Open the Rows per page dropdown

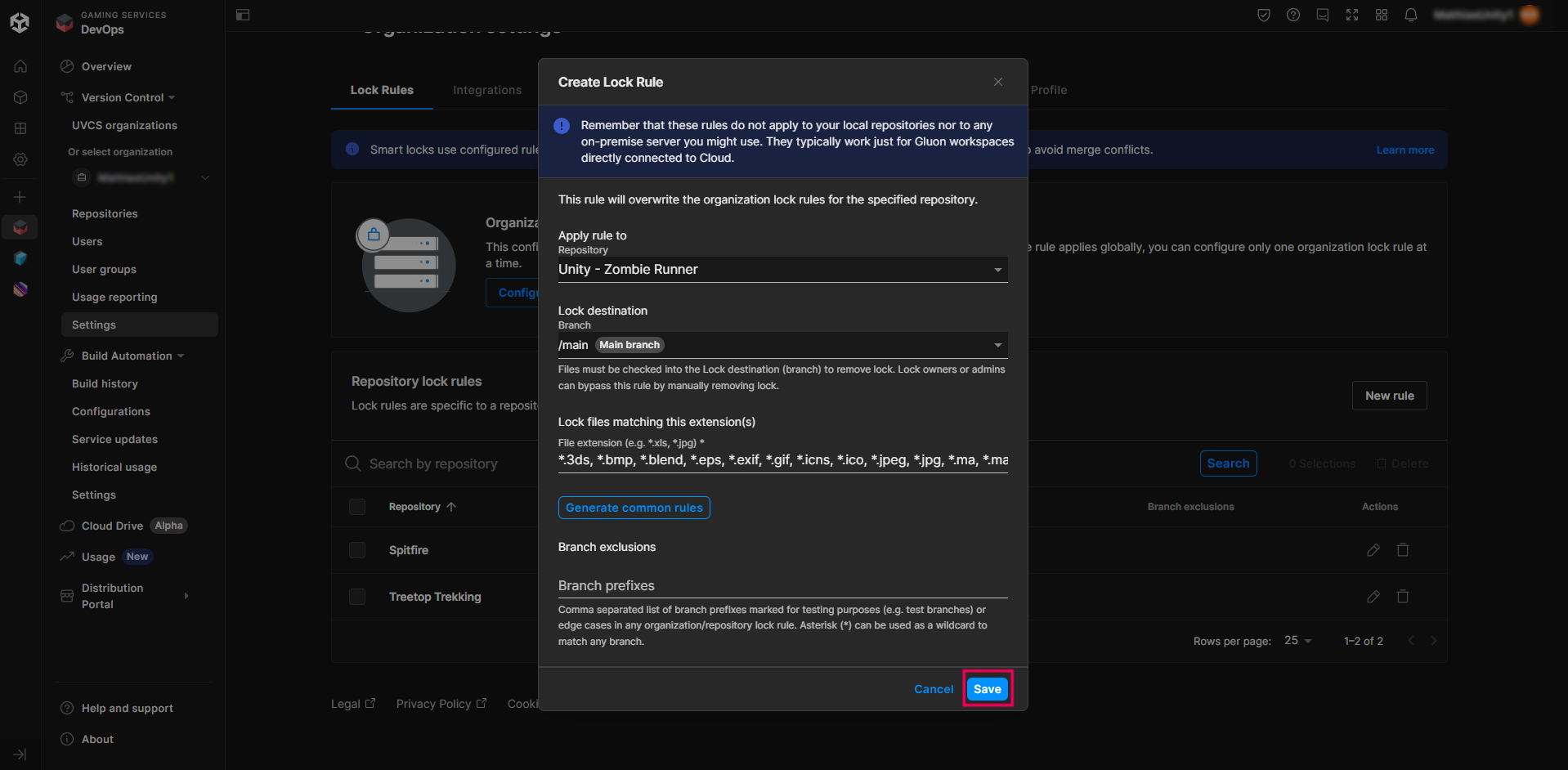(x=1297, y=641)
